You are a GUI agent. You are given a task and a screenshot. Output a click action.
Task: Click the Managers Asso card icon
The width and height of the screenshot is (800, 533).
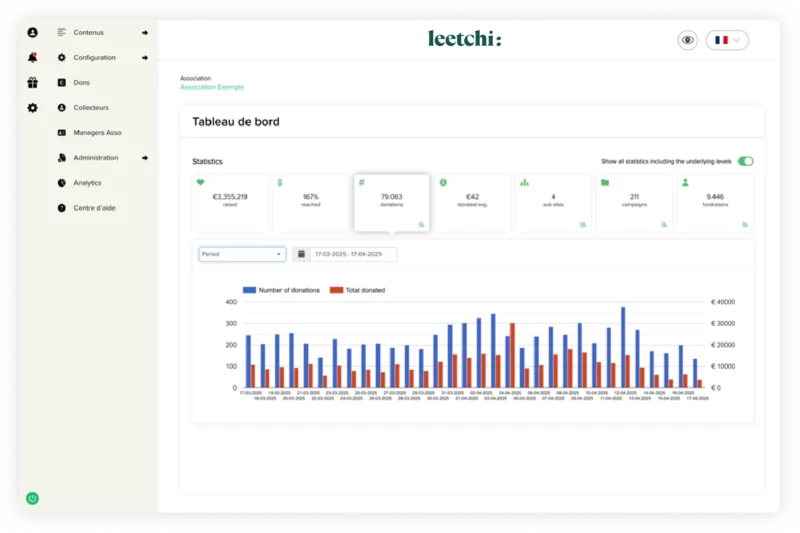(x=62, y=133)
